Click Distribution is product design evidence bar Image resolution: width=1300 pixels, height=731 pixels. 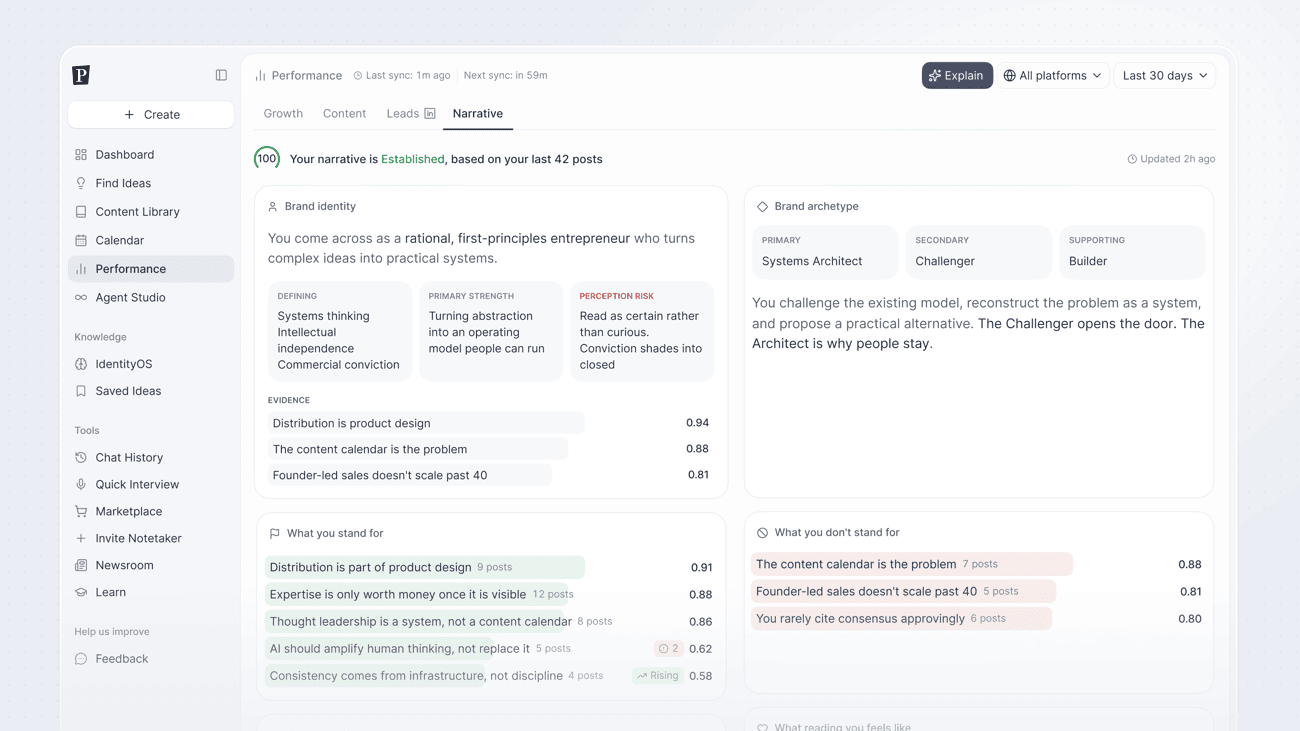[x=426, y=423]
